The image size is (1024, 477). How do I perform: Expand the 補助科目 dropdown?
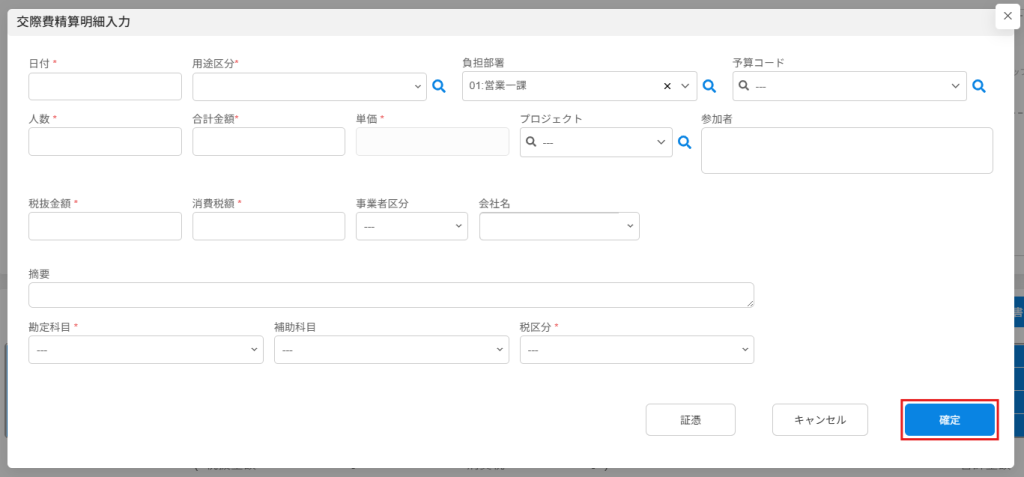pyautogui.click(x=391, y=350)
